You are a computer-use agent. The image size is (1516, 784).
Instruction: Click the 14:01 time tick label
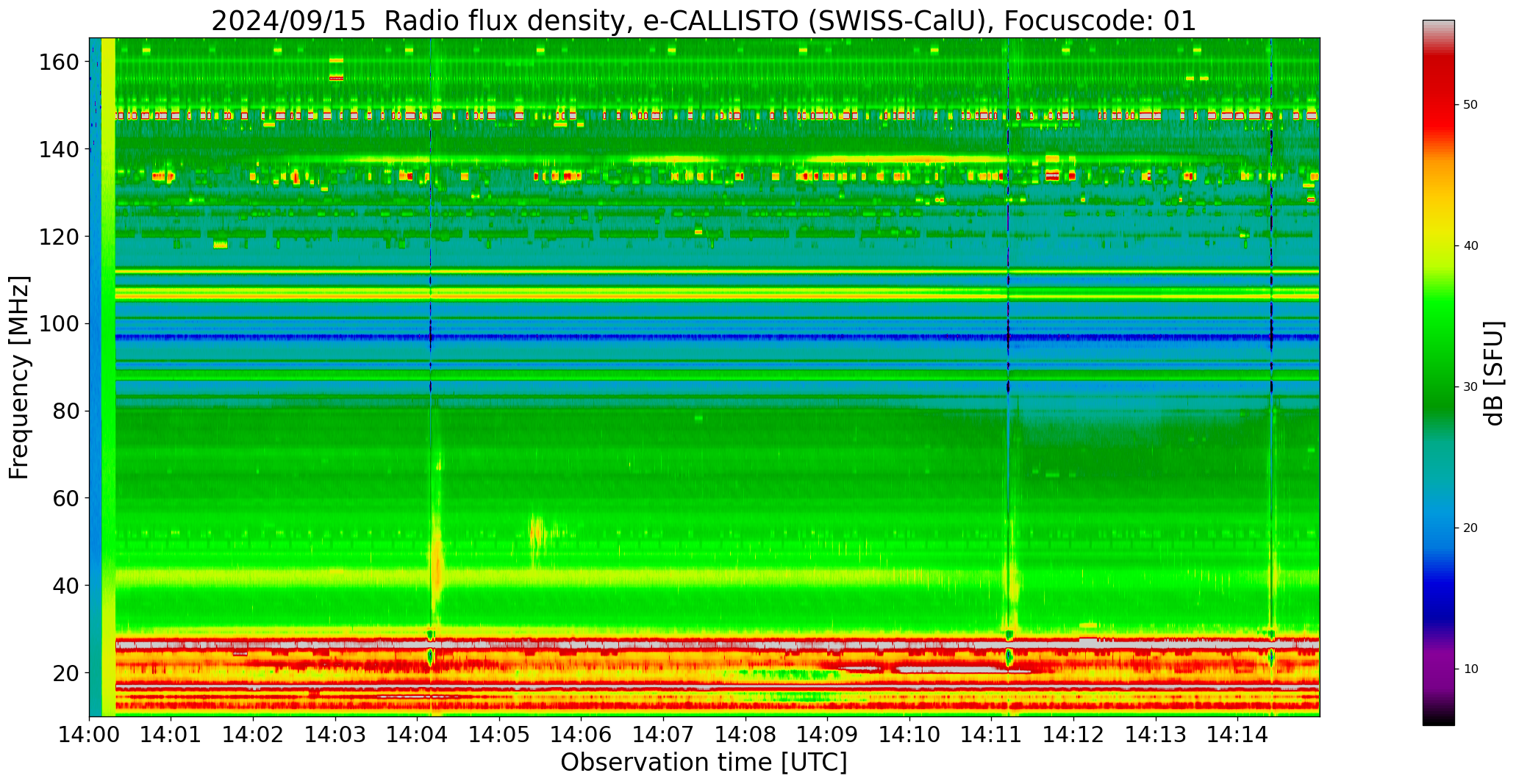[171, 736]
